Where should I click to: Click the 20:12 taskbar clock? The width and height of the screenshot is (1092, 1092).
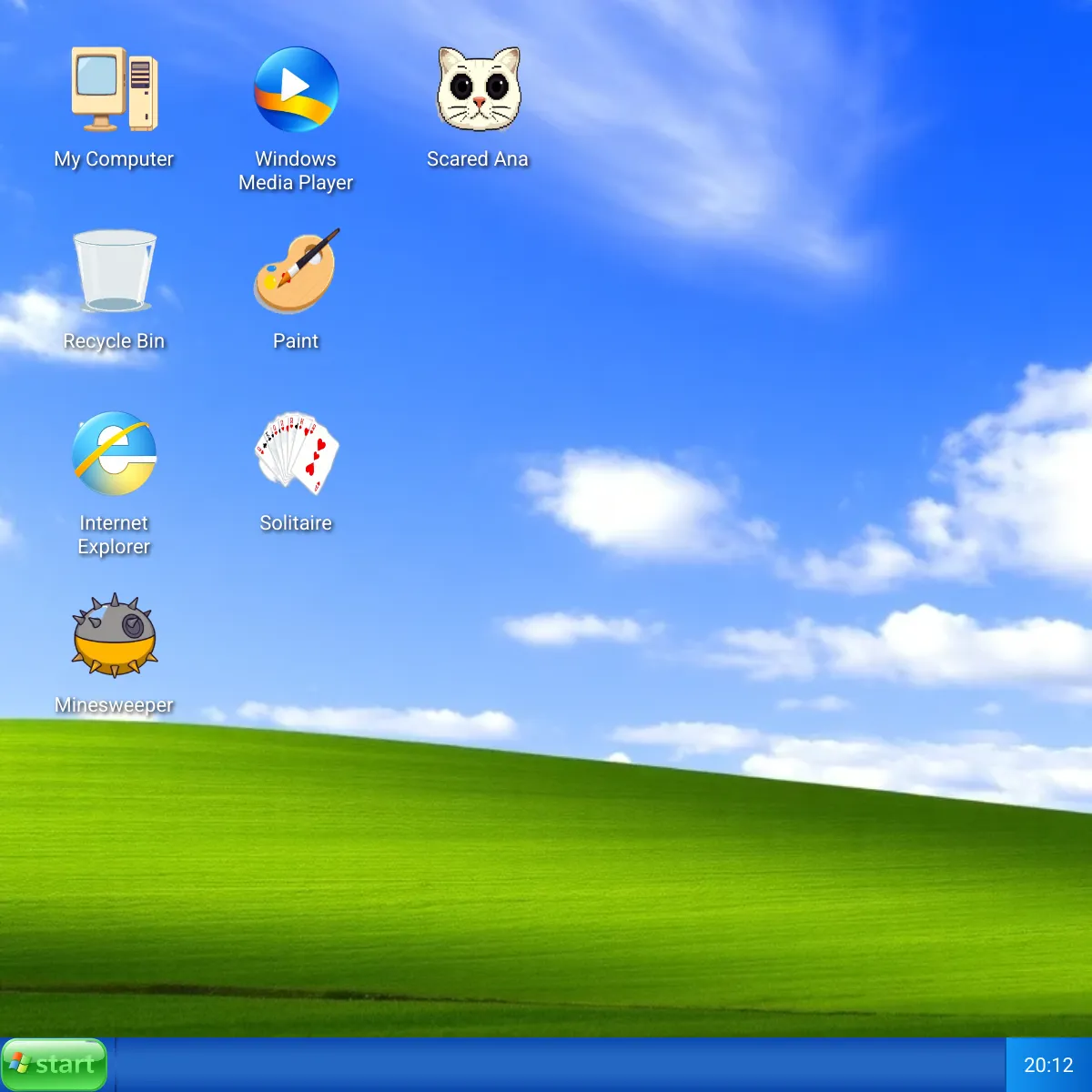[x=1048, y=1065]
